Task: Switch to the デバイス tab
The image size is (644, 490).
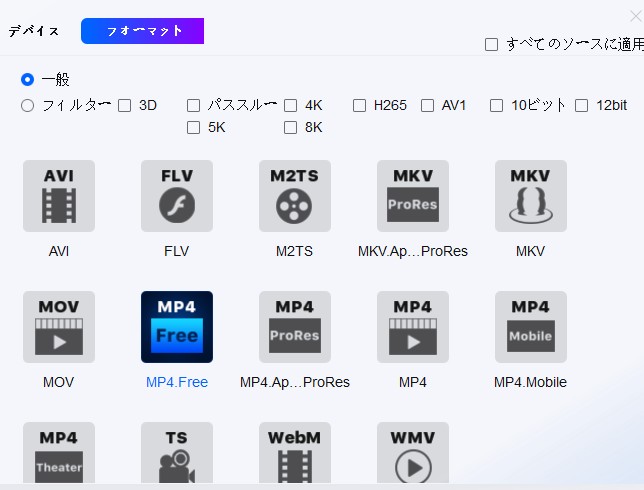Action: (34, 31)
